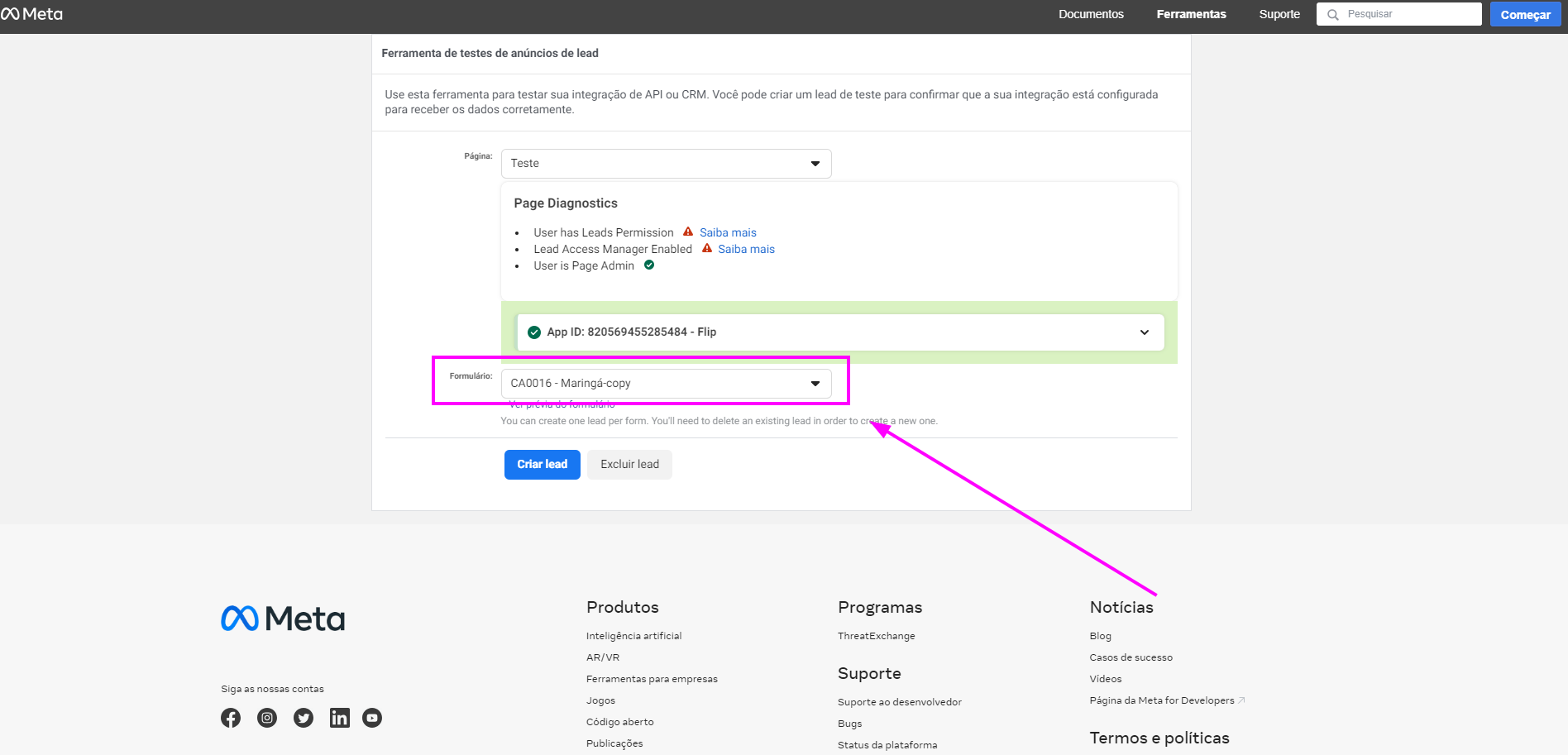Click the Meta logo in the header

32,14
